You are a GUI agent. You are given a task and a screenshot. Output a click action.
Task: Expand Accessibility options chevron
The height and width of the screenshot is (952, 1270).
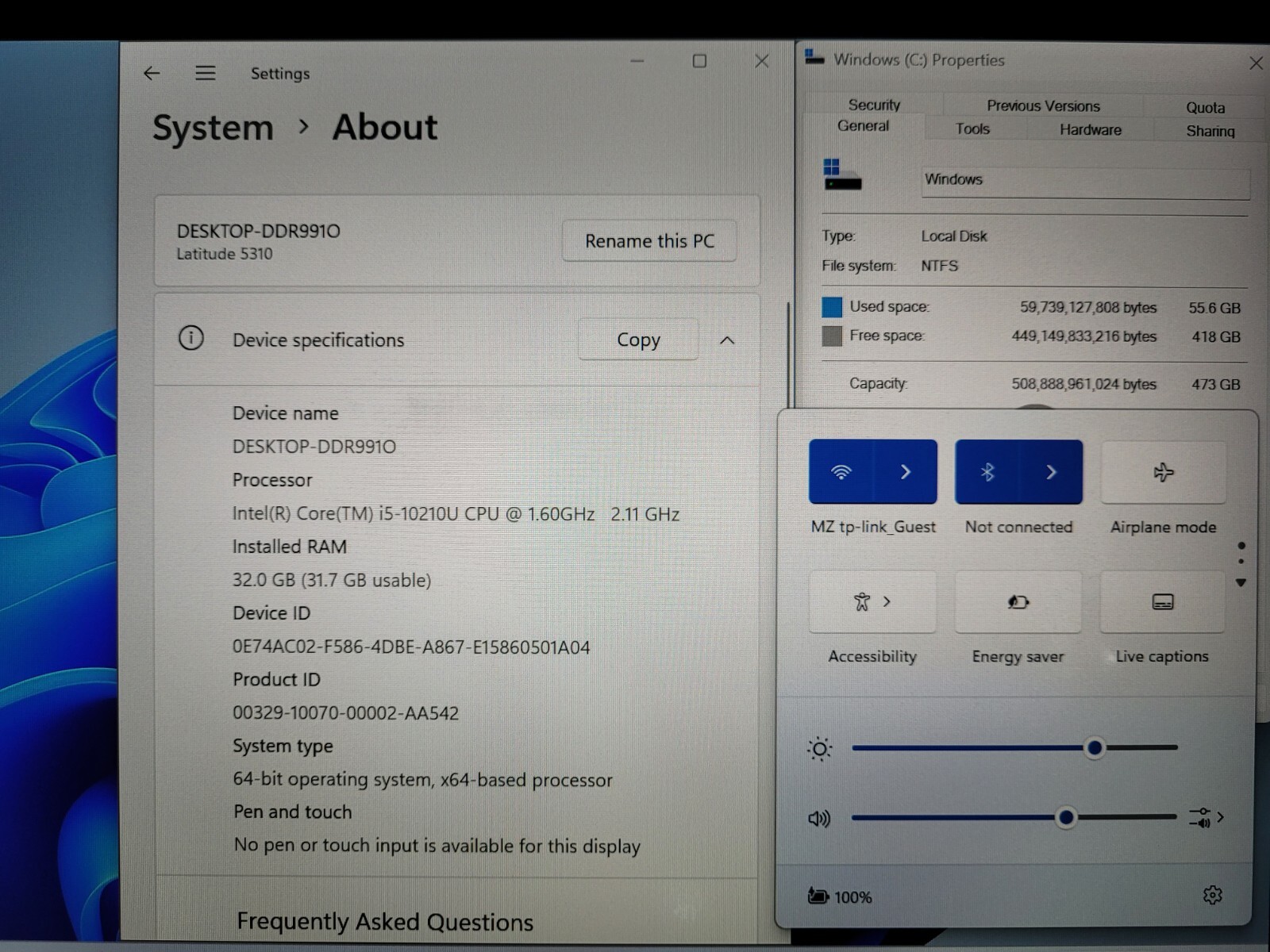coord(887,601)
